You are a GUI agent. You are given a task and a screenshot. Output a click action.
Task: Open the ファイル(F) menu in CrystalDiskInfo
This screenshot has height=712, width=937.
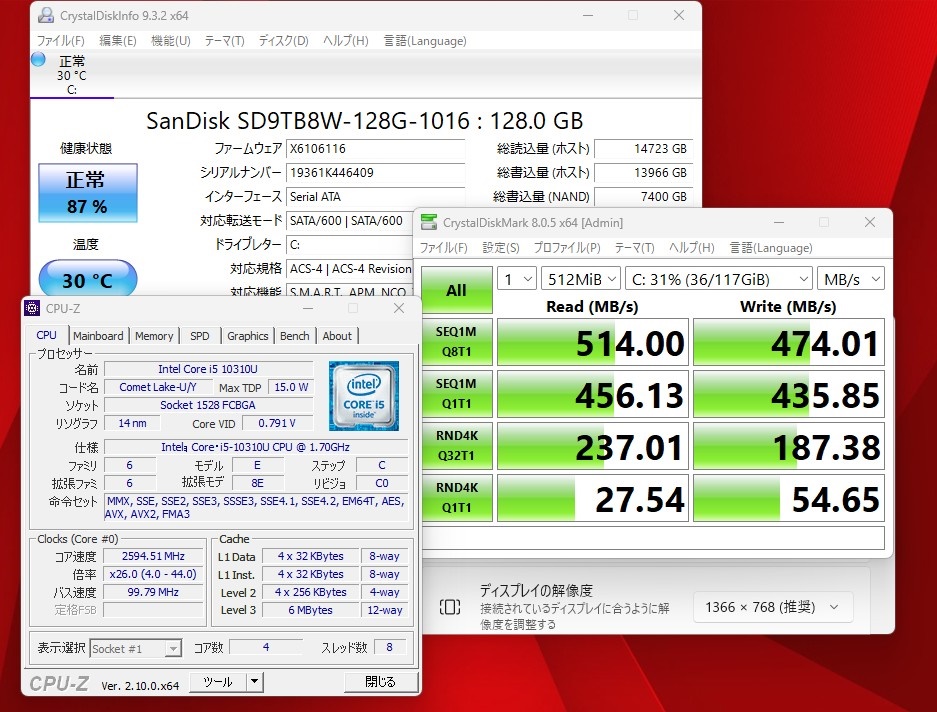(60, 41)
